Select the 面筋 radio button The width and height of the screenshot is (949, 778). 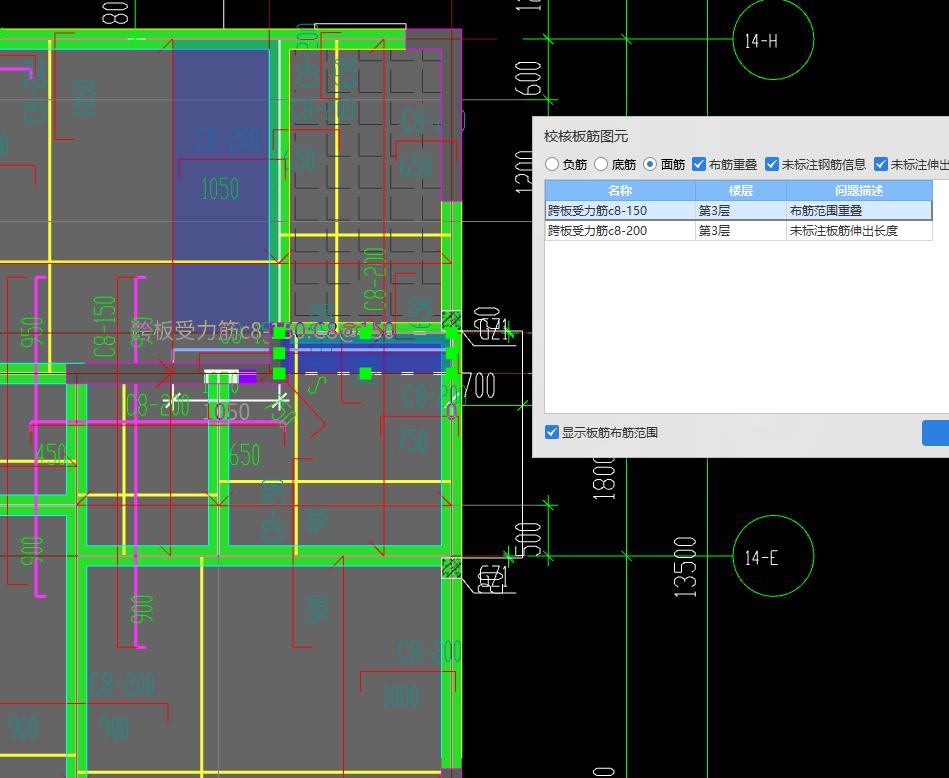point(649,164)
